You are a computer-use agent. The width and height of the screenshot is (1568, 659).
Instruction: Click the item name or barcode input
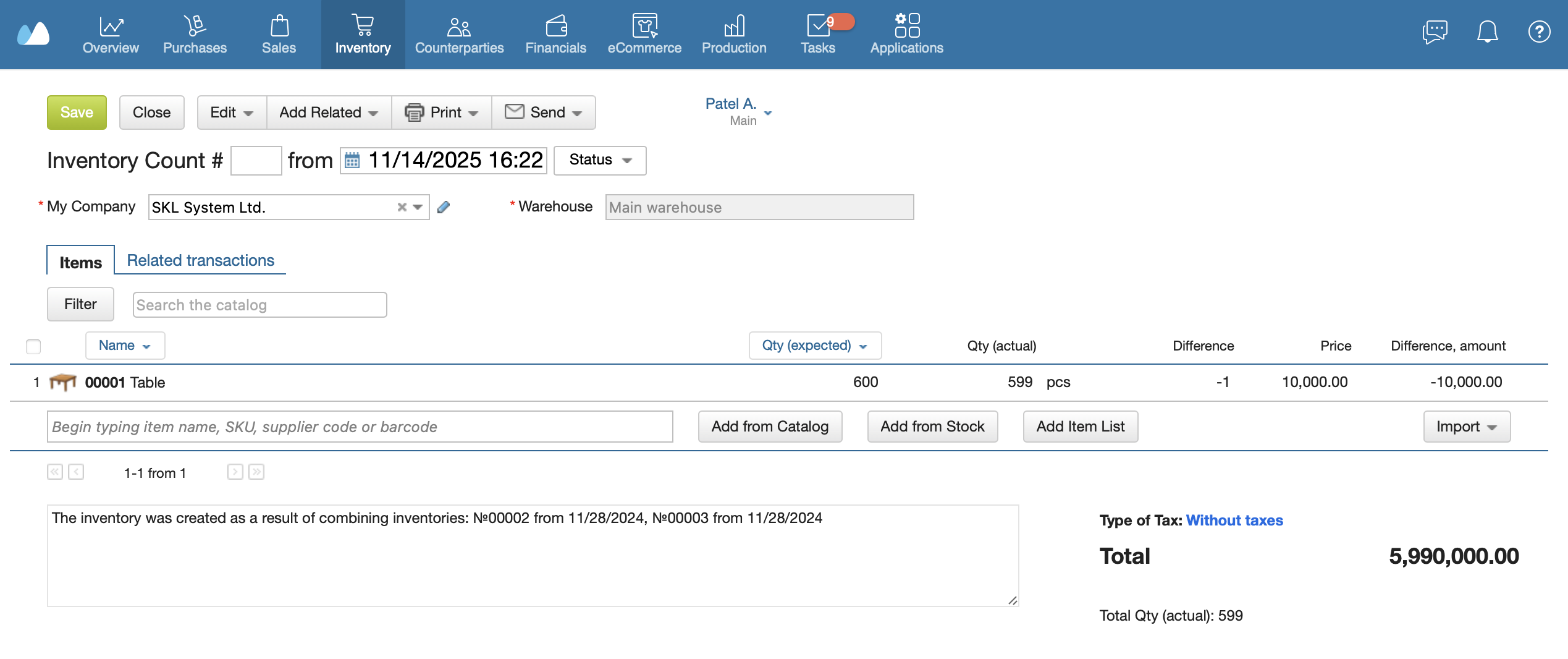tap(360, 427)
